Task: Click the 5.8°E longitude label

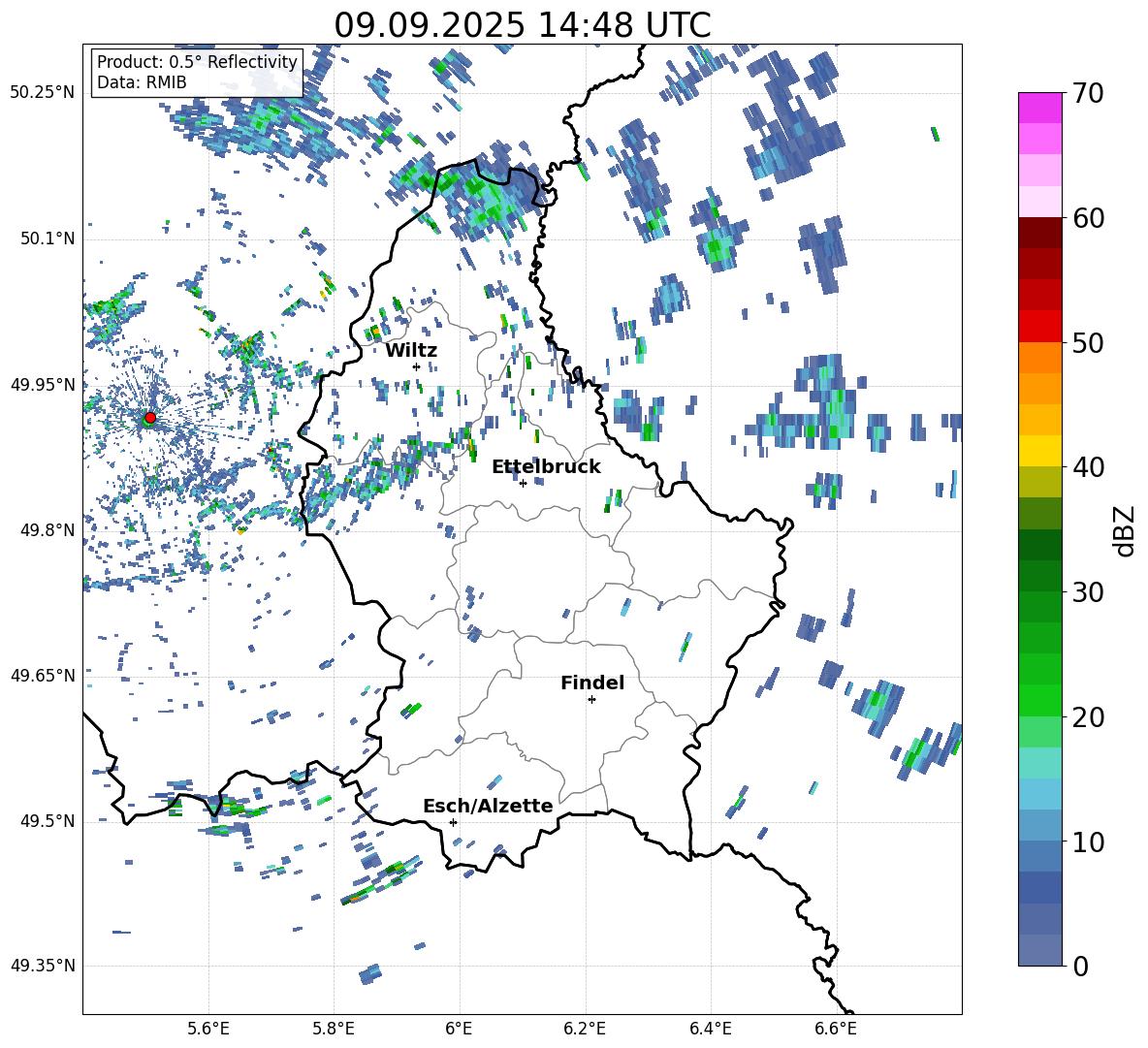Action: pyautogui.click(x=334, y=1029)
